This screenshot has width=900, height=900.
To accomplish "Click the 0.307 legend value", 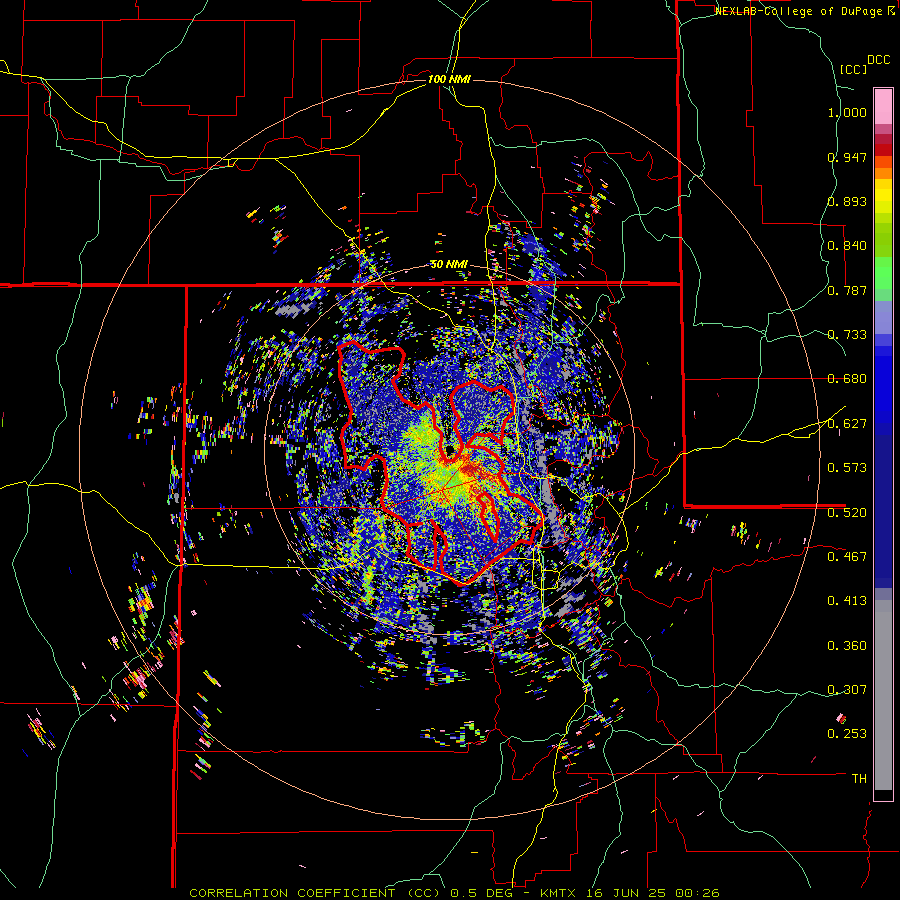I will tap(847, 690).
